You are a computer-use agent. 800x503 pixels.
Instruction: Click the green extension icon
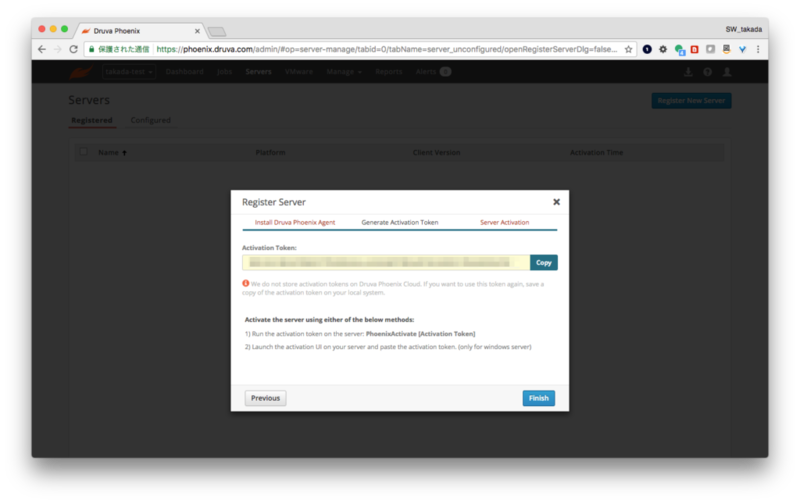click(x=679, y=49)
